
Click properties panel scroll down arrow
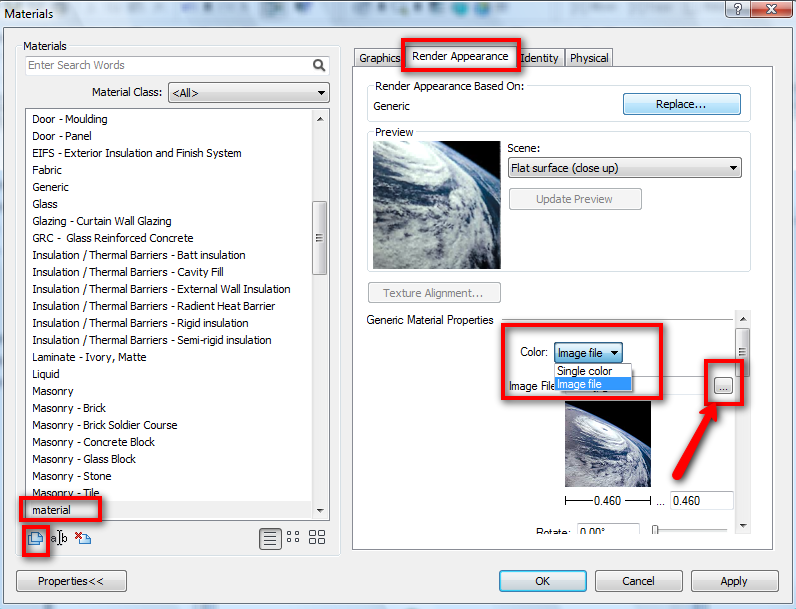point(743,526)
